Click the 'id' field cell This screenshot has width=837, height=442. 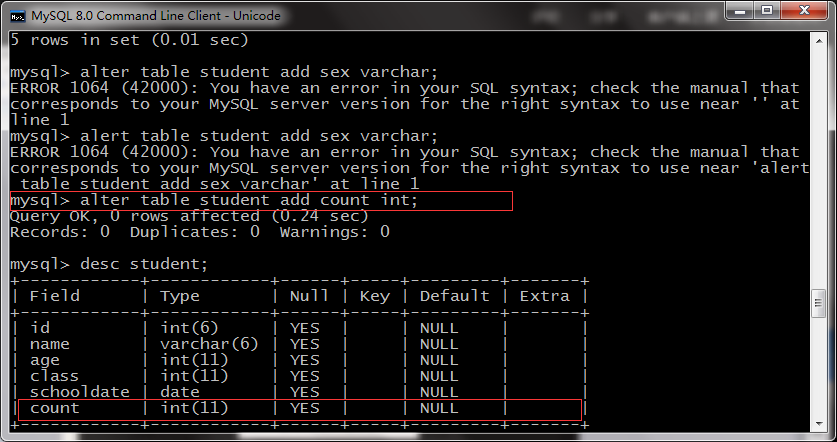[x=40, y=328]
